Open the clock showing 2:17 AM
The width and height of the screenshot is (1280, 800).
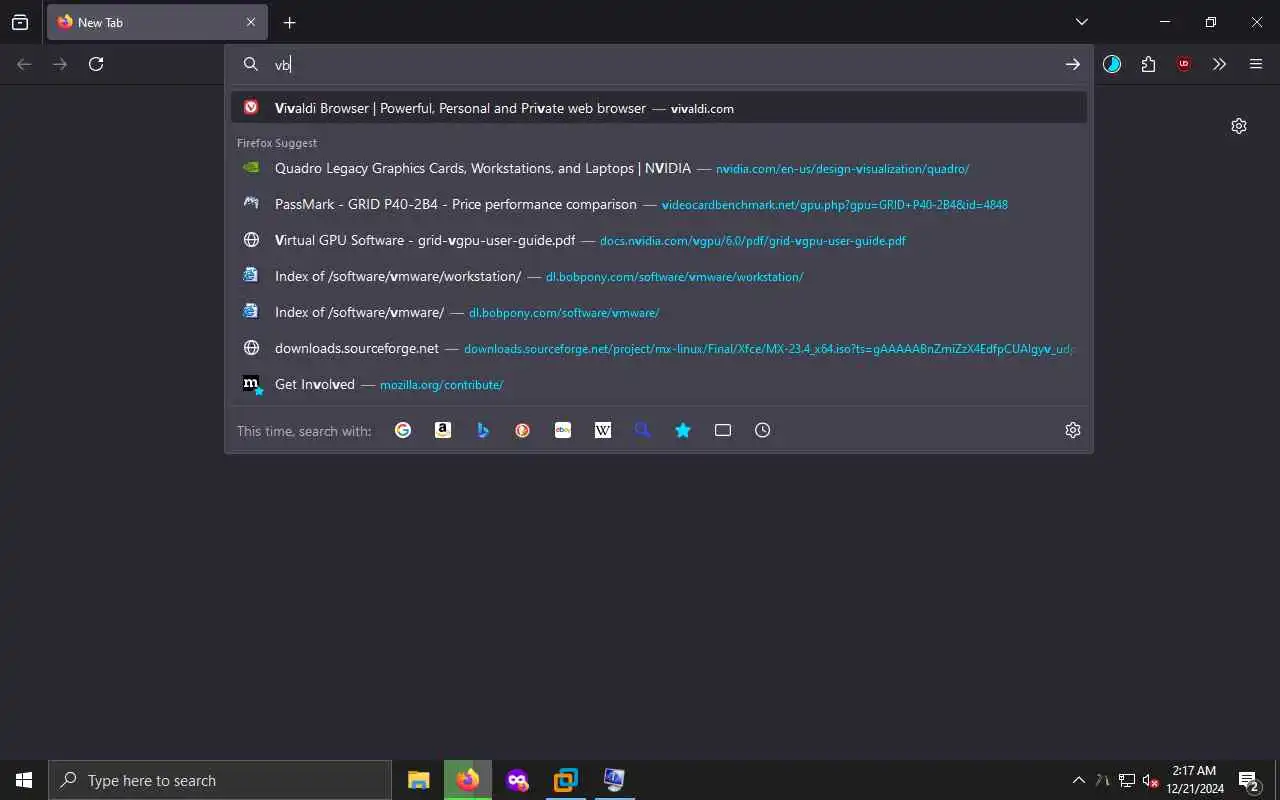point(1194,780)
